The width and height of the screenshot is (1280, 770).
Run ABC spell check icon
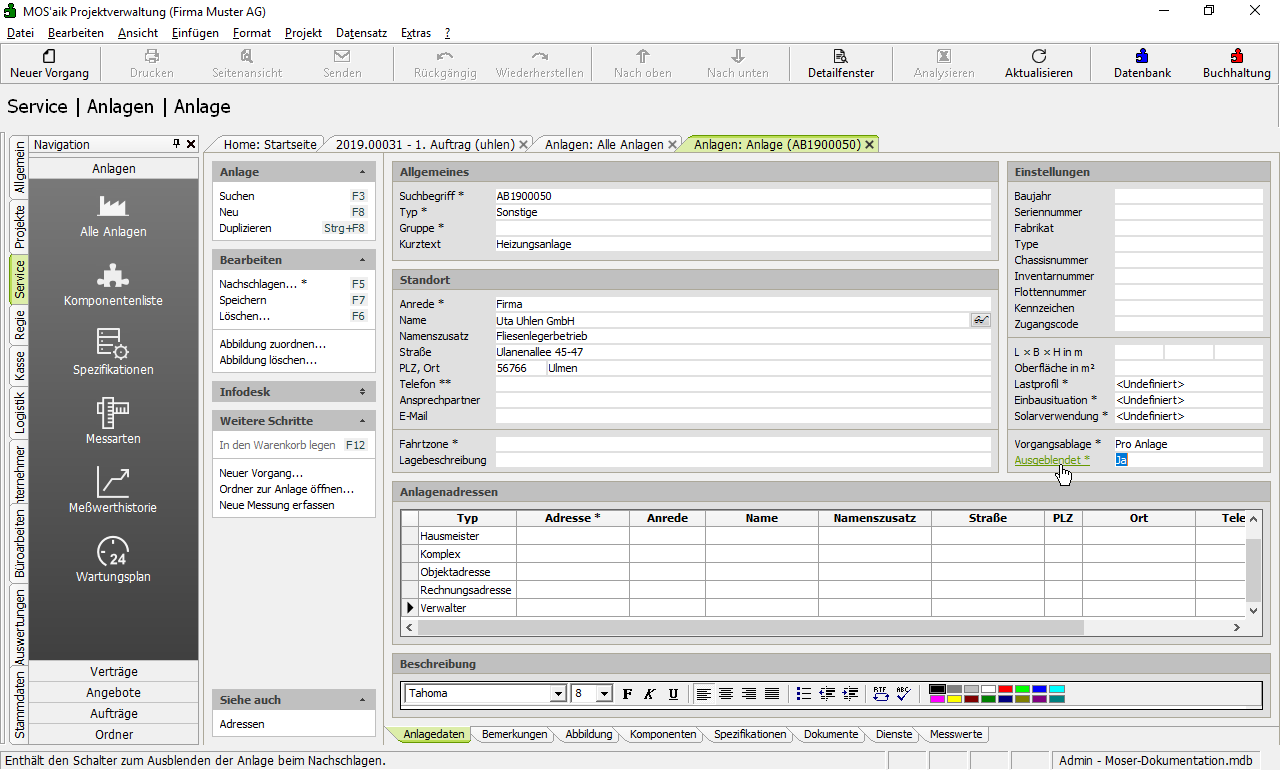[x=903, y=694]
